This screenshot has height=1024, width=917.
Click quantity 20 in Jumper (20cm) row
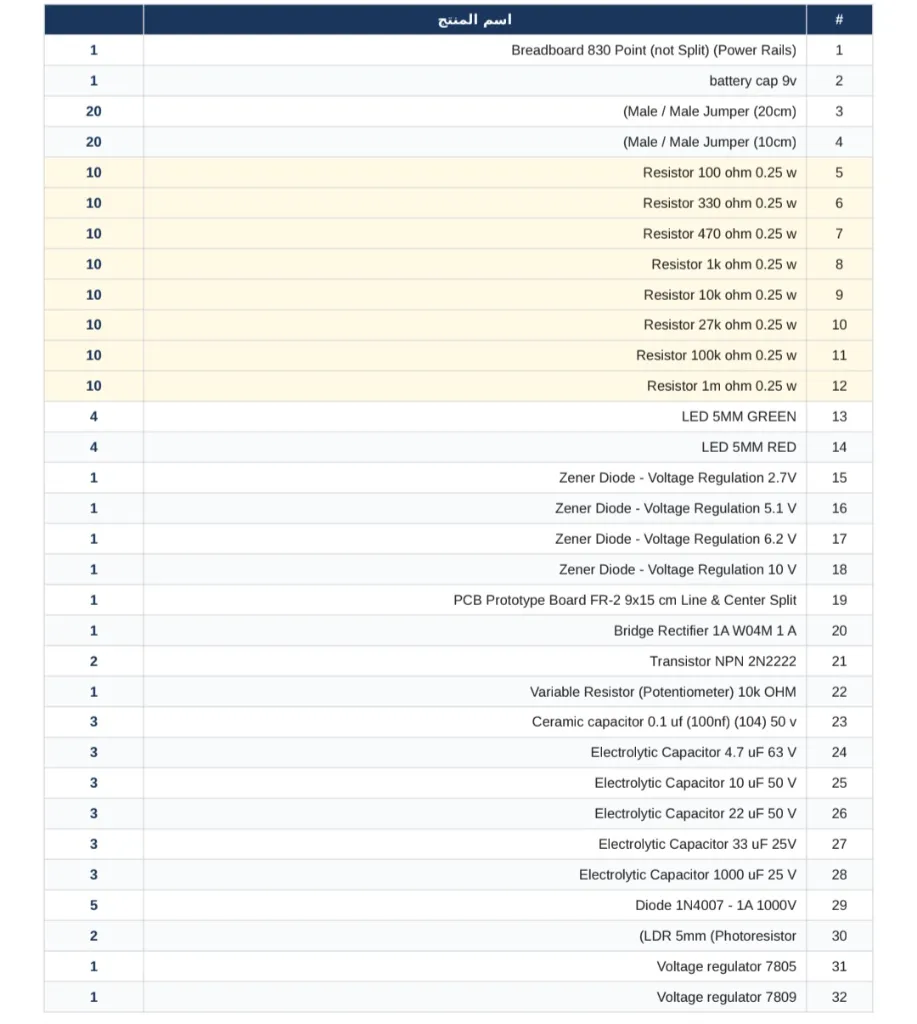point(94,112)
